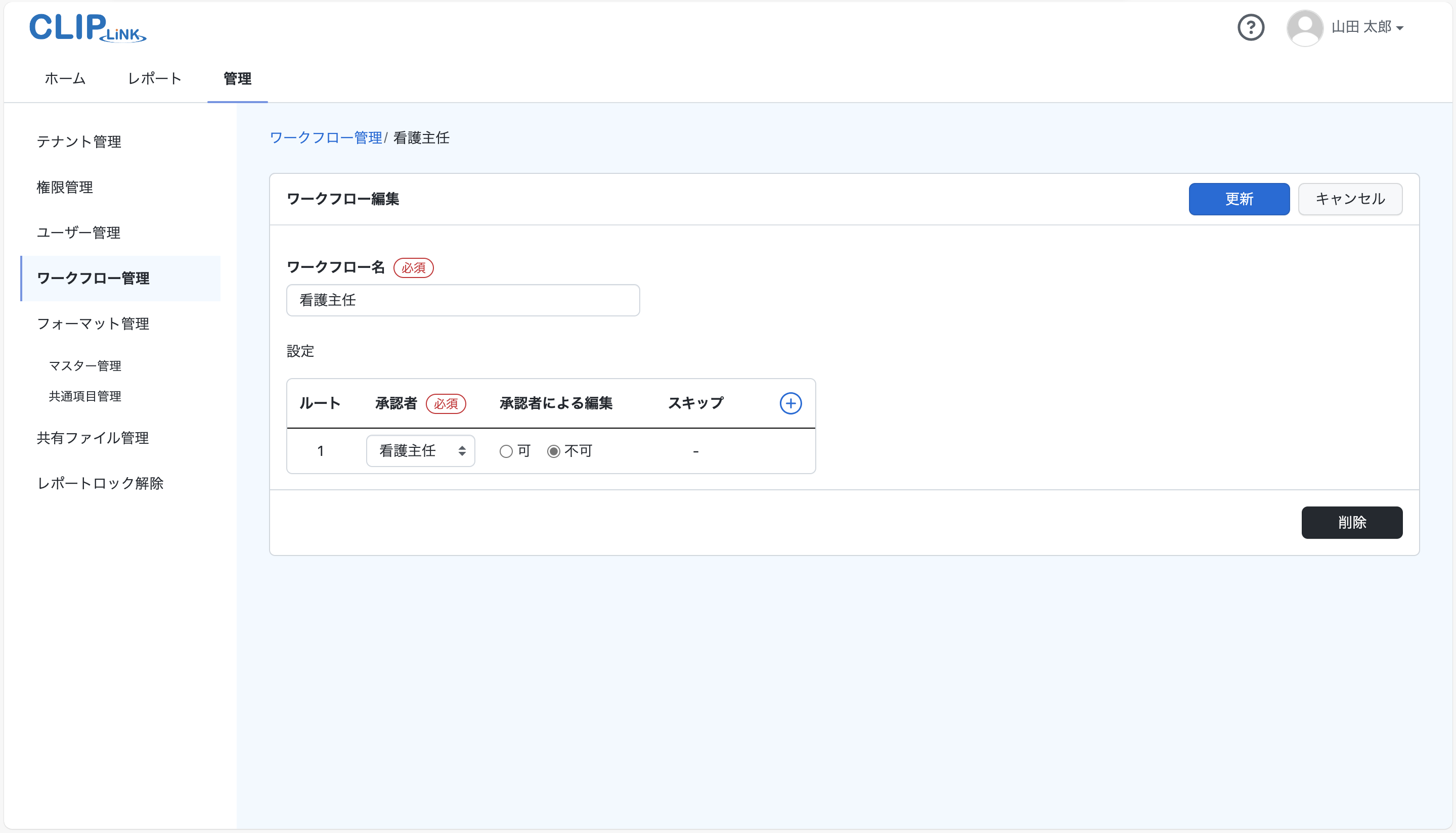Open the 管理 tab
The image size is (1456, 833).
(x=238, y=78)
